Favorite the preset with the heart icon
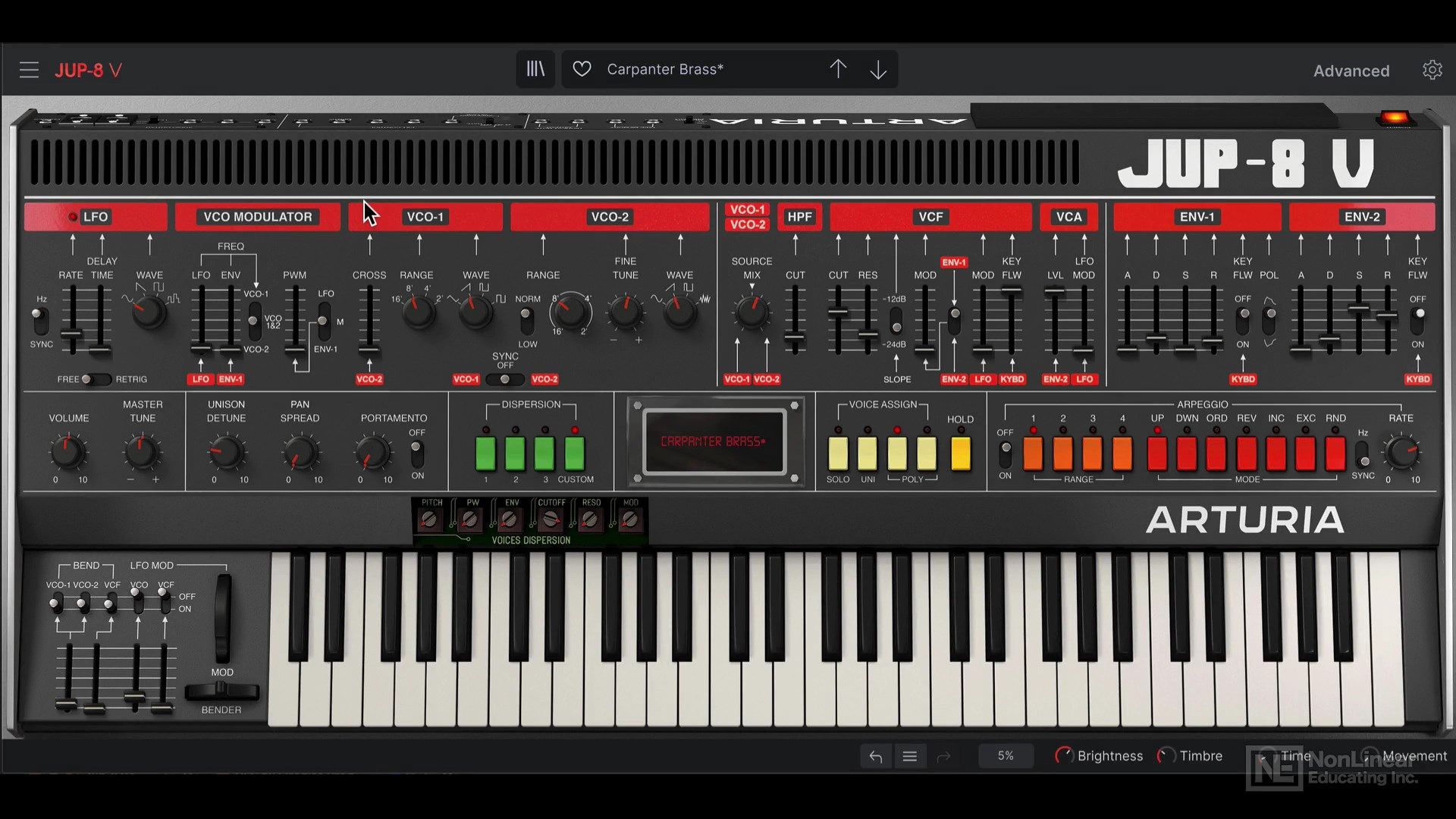The width and height of the screenshot is (1456, 819). [582, 69]
